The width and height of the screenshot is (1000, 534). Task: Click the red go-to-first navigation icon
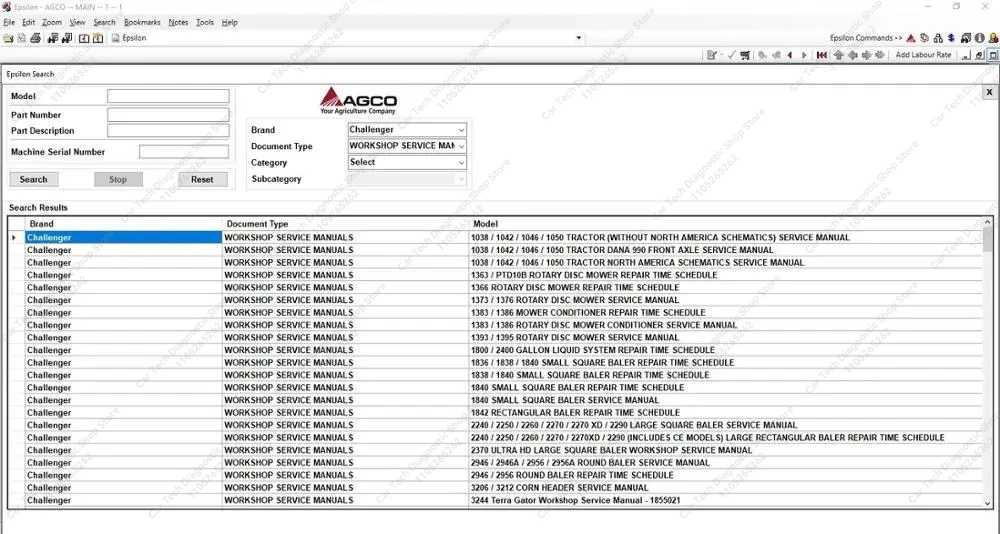822,56
